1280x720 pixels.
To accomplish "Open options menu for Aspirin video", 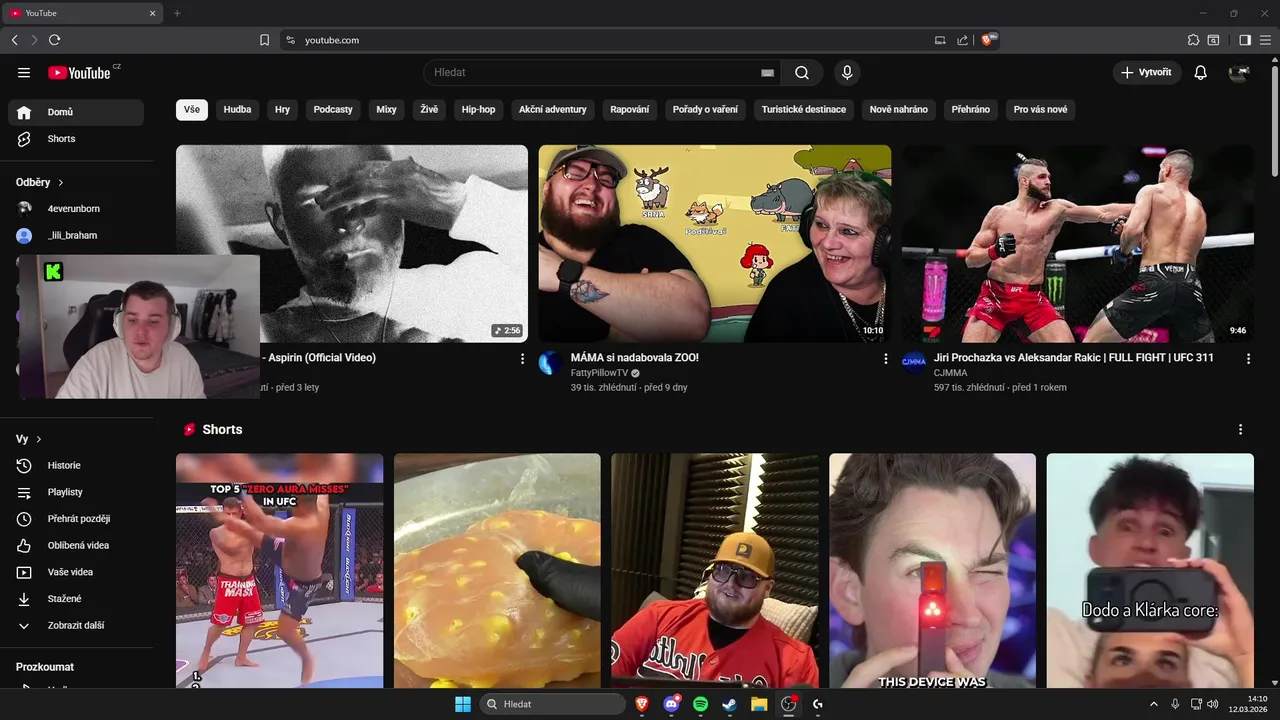I will tap(522, 358).
